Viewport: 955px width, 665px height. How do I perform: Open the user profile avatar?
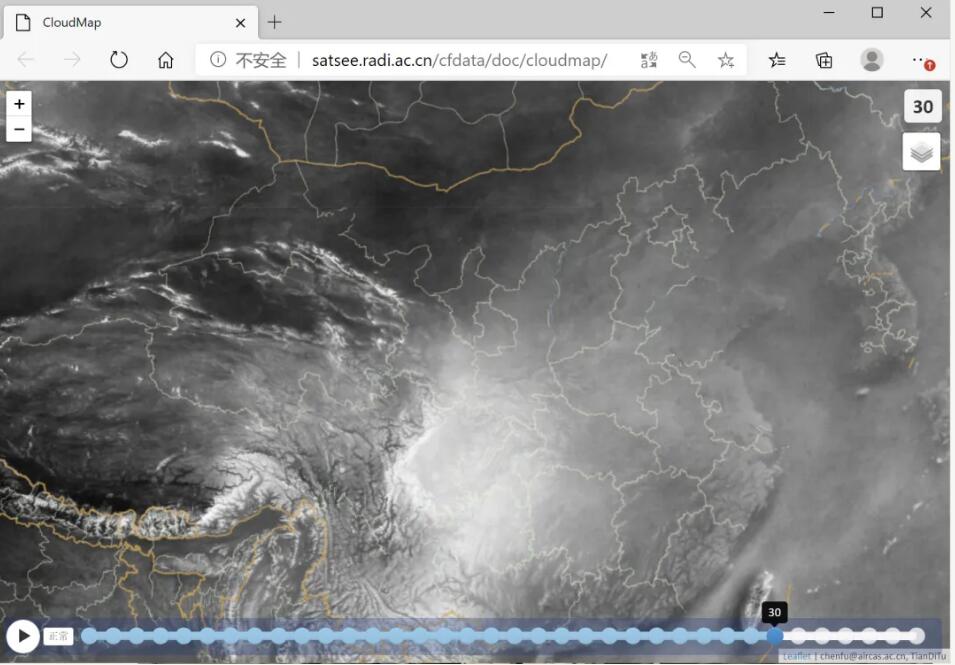pyautogui.click(x=872, y=60)
